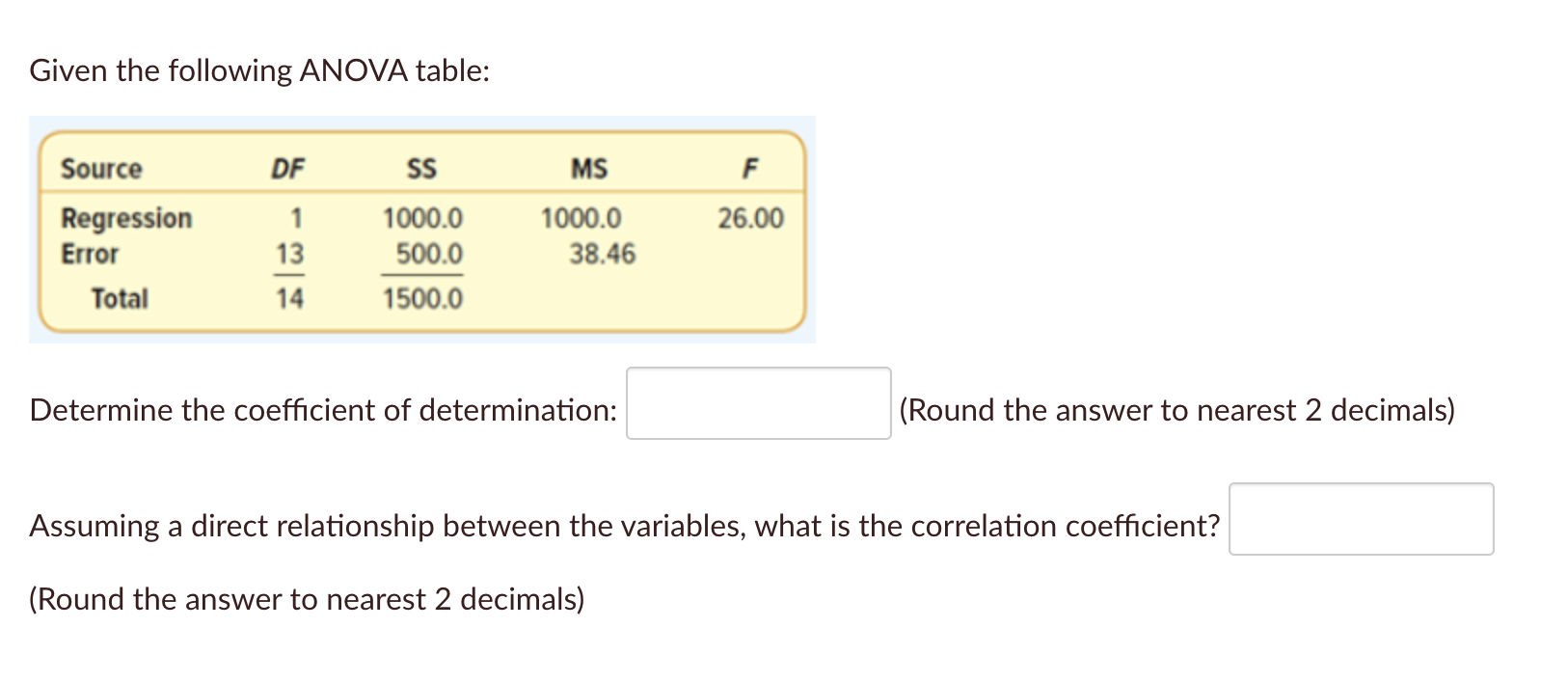The image size is (1568, 683).
Task: Click the total SS value 1500.0
Action: tap(421, 298)
